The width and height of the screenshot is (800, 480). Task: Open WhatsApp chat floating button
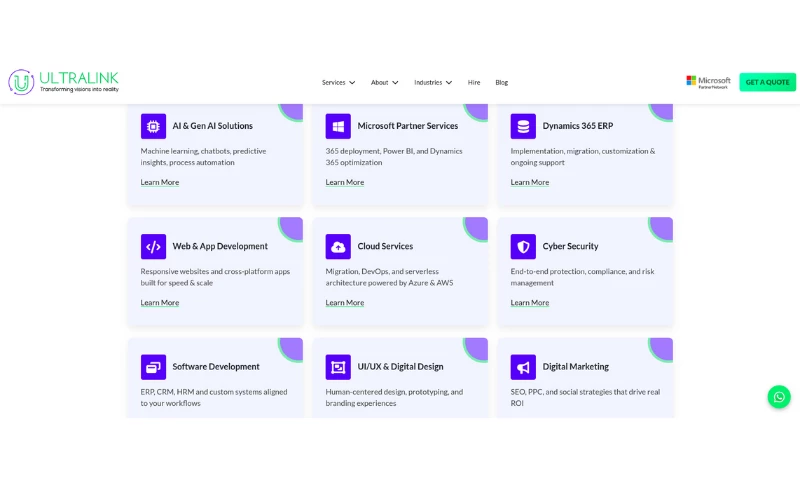(779, 396)
